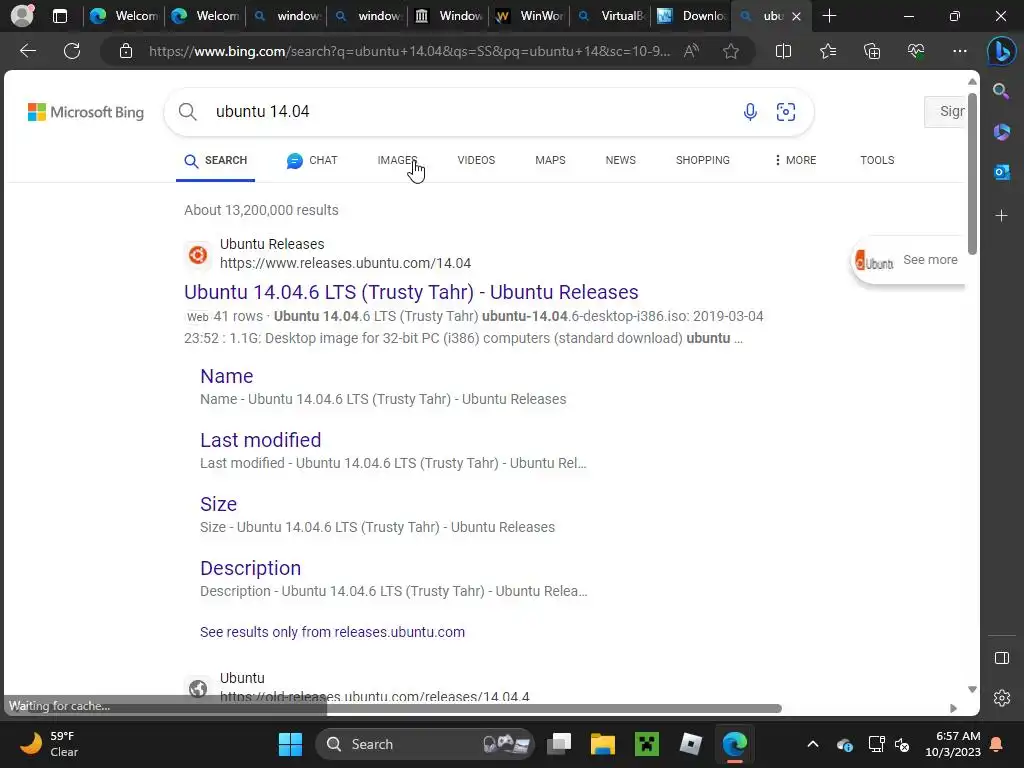The image size is (1024, 768).
Task: Open the TOOLS filter option
Action: pos(877,160)
